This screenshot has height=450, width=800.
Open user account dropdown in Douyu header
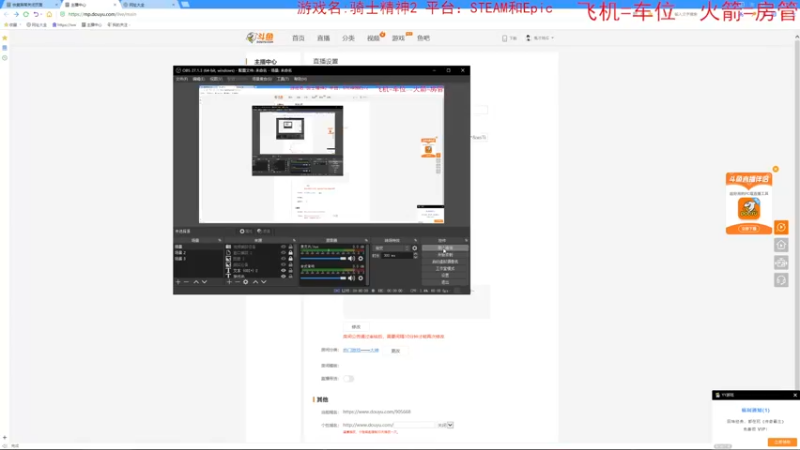tap(540, 38)
